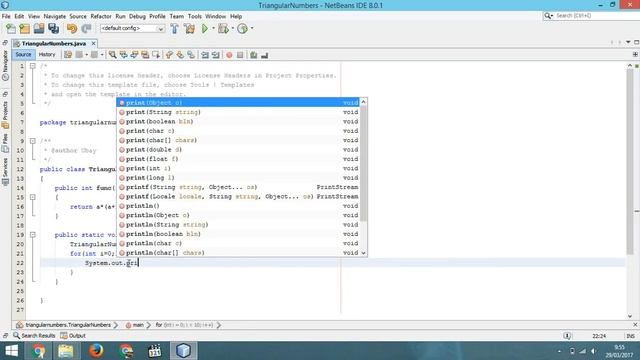Choose print(String string) from completion list
The width and height of the screenshot is (640, 360).
[238, 112]
